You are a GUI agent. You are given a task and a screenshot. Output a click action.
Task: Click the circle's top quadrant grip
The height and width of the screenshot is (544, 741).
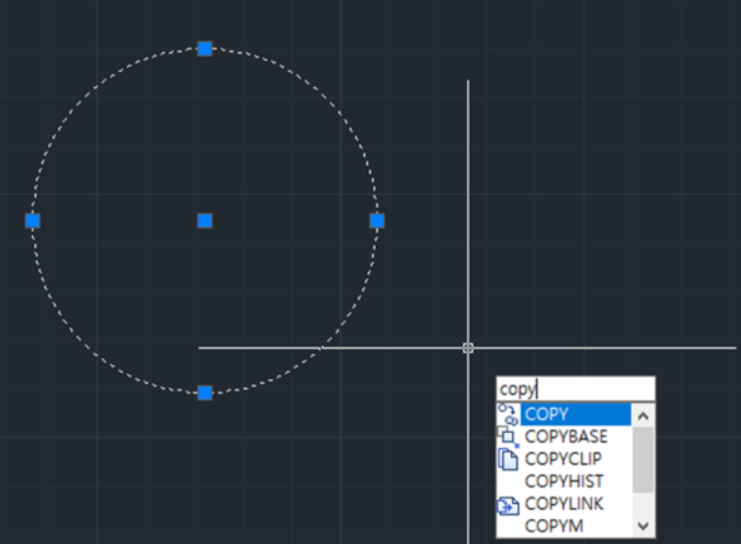coord(205,48)
